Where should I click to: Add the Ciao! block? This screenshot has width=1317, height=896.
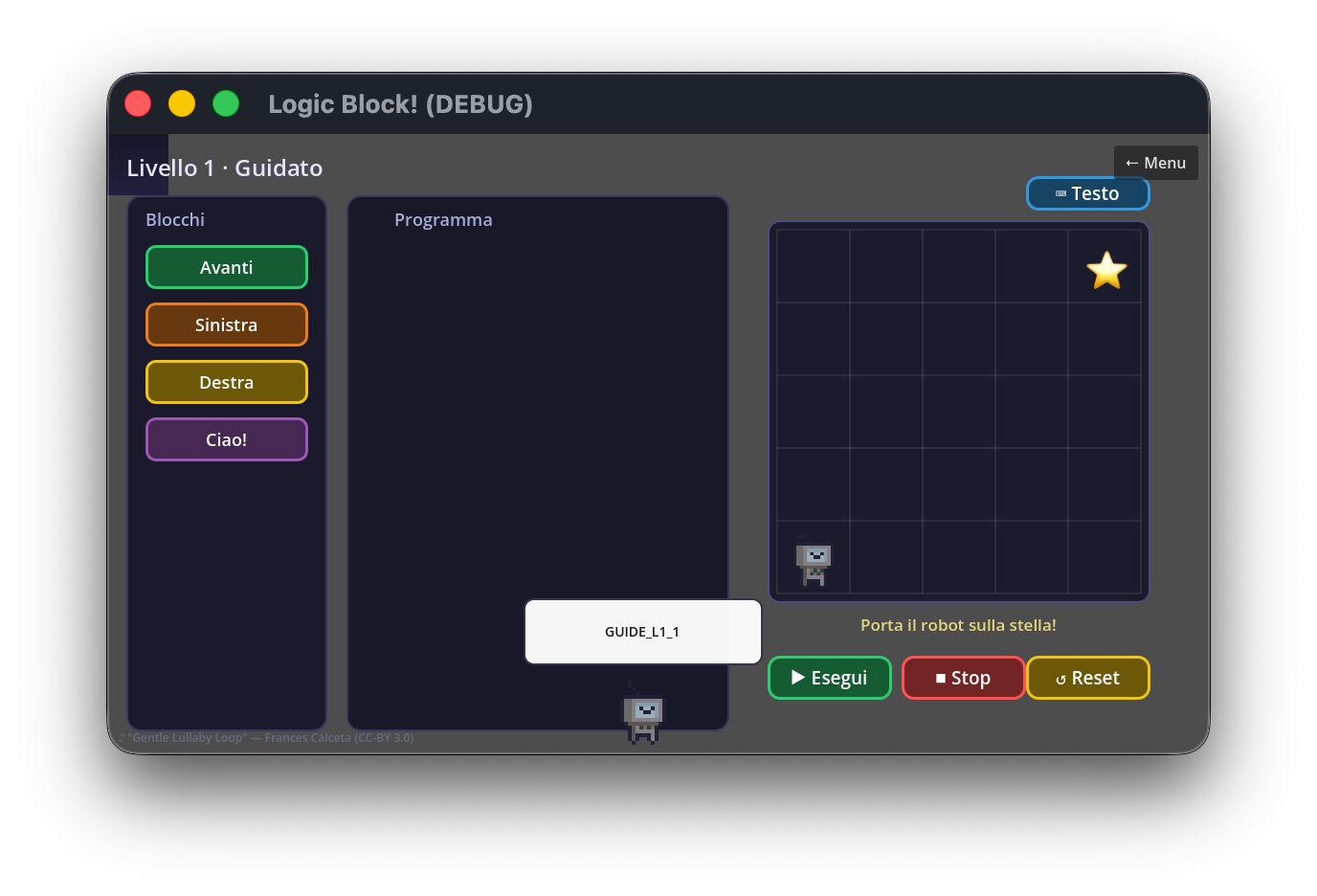click(x=227, y=439)
